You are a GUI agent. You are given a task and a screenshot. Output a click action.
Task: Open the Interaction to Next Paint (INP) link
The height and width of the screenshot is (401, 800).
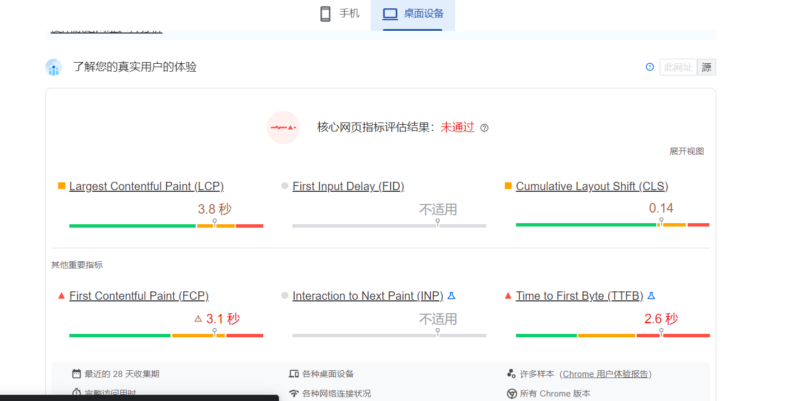click(x=368, y=296)
